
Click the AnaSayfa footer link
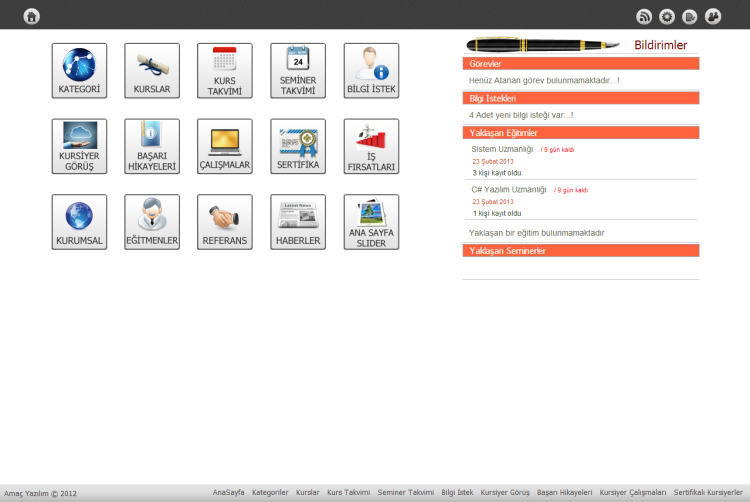228,493
